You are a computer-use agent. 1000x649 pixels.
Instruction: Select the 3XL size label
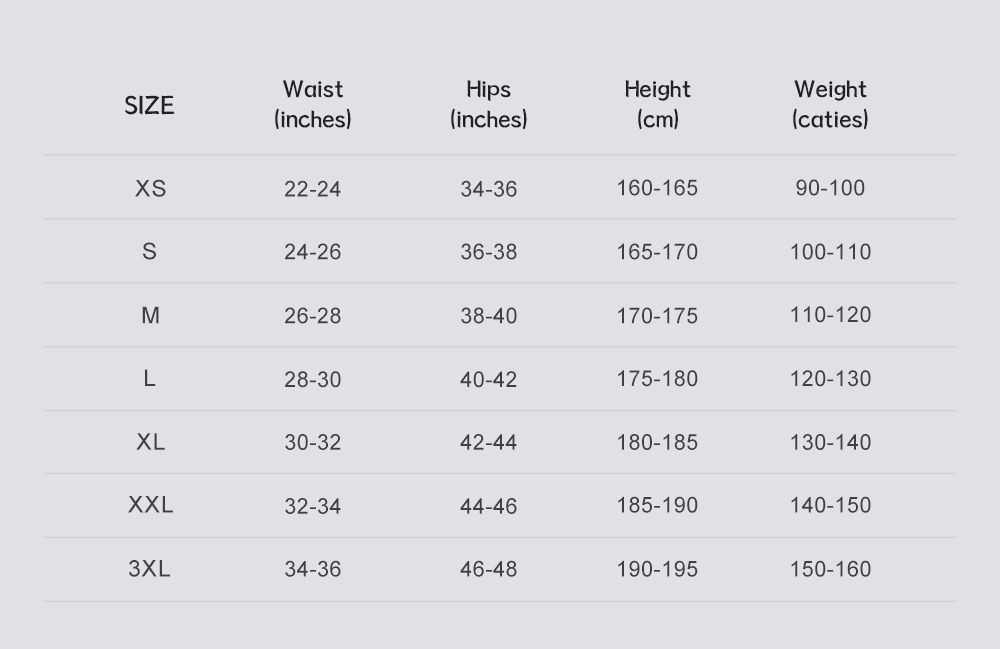coord(149,569)
